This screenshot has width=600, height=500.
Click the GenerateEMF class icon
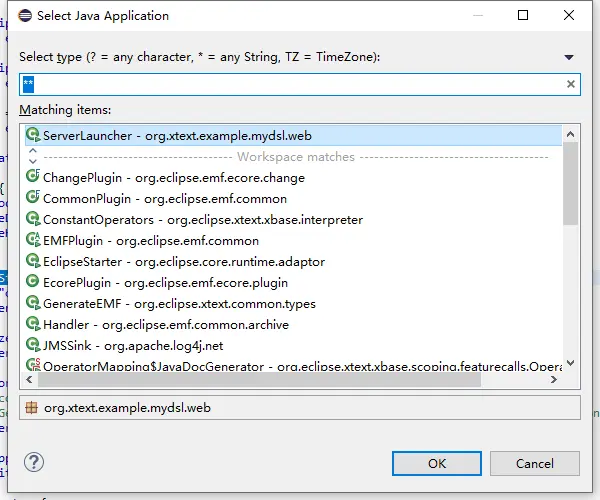tap(33, 303)
